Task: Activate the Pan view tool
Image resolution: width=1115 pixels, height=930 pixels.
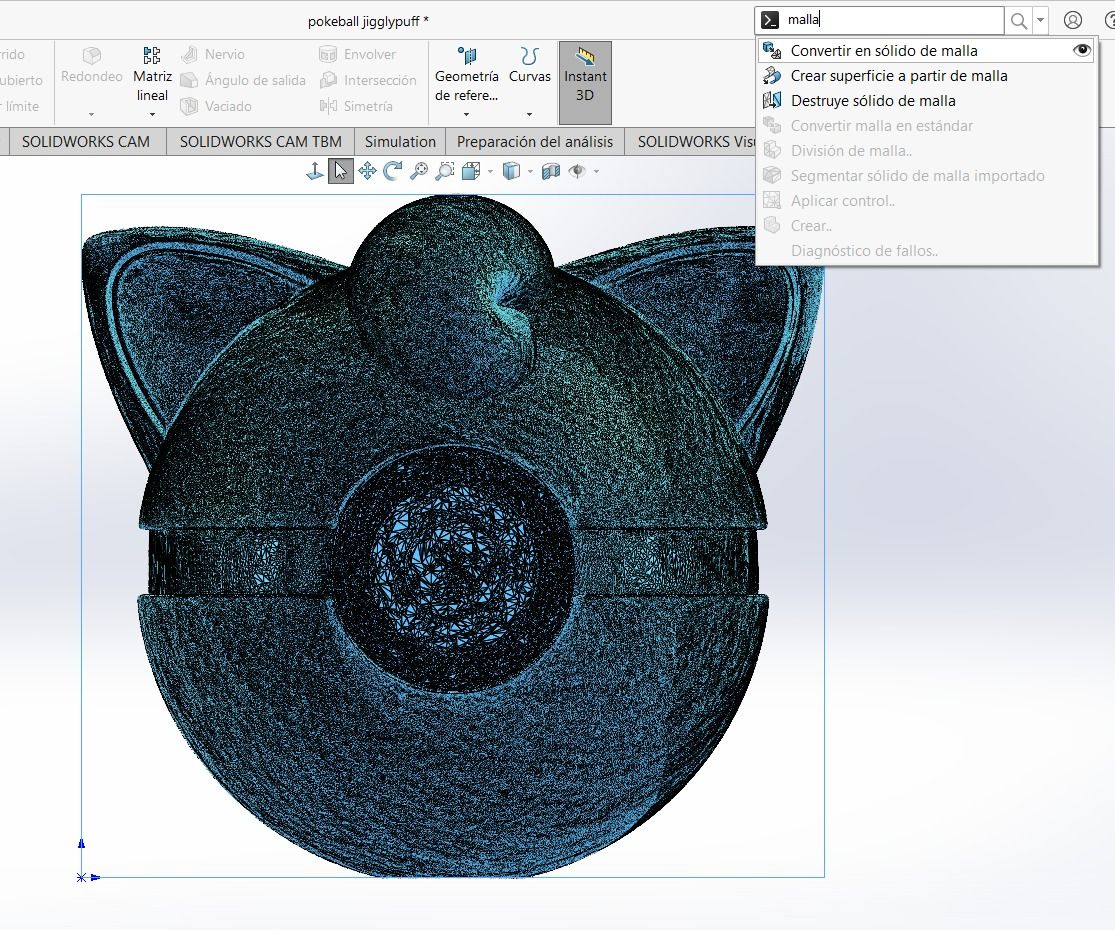Action: [367, 171]
